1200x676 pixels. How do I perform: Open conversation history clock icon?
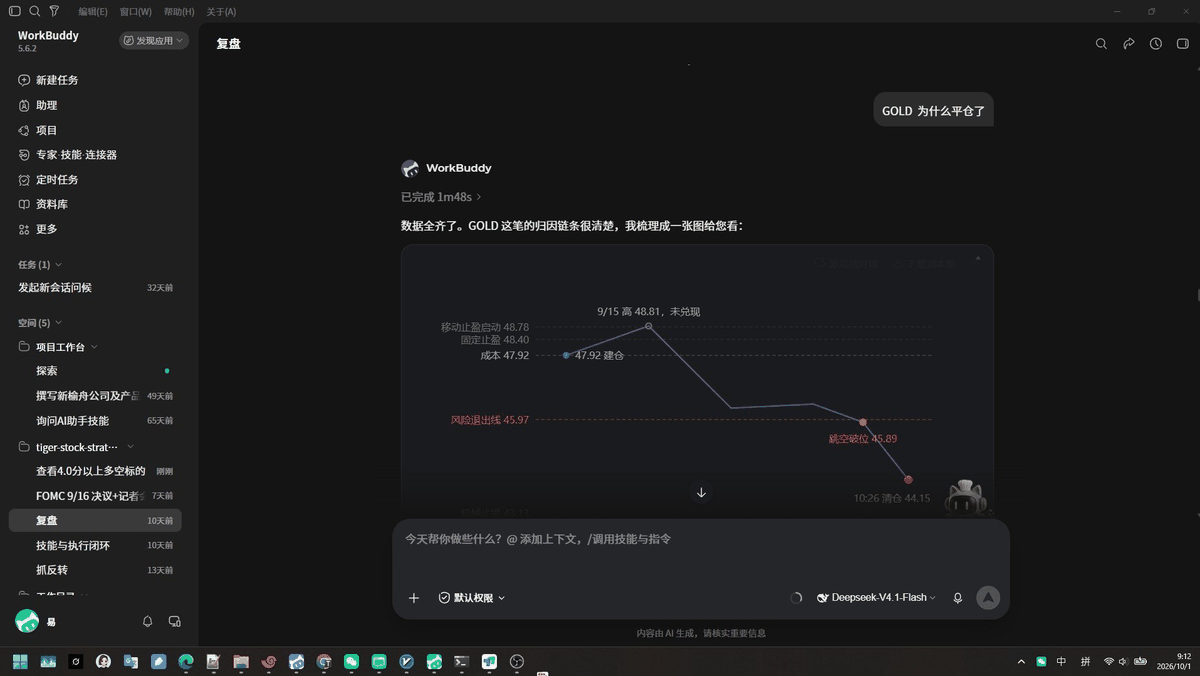click(x=1156, y=44)
